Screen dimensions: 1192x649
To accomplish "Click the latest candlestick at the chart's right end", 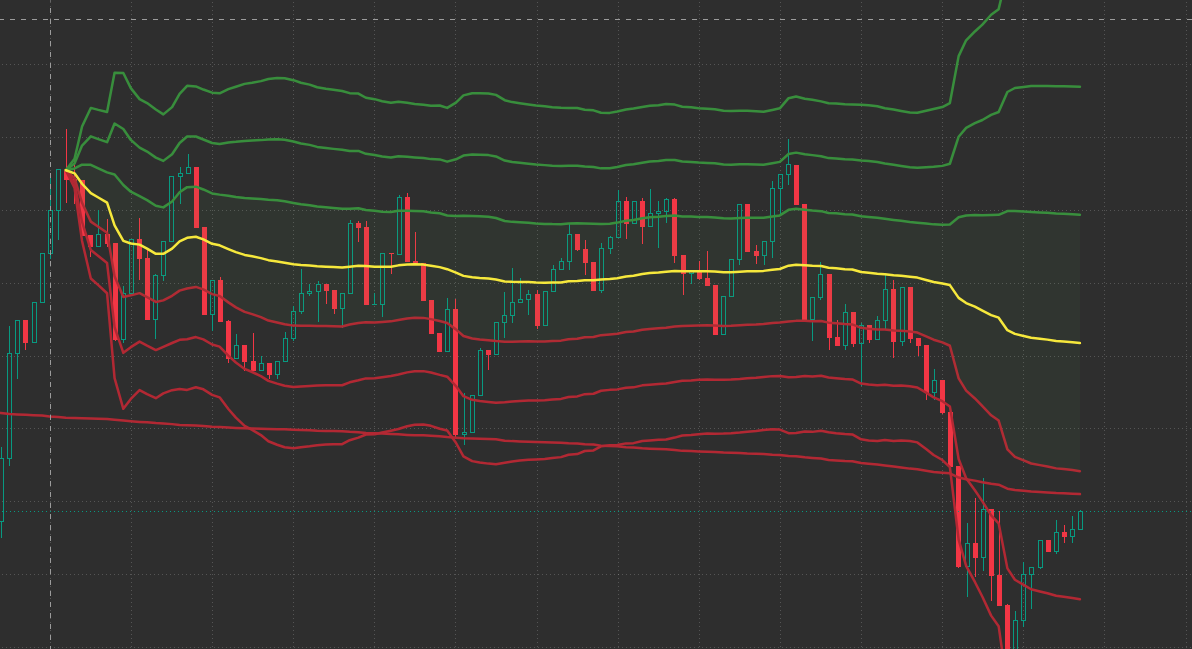I will pyautogui.click(x=1080, y=521).
